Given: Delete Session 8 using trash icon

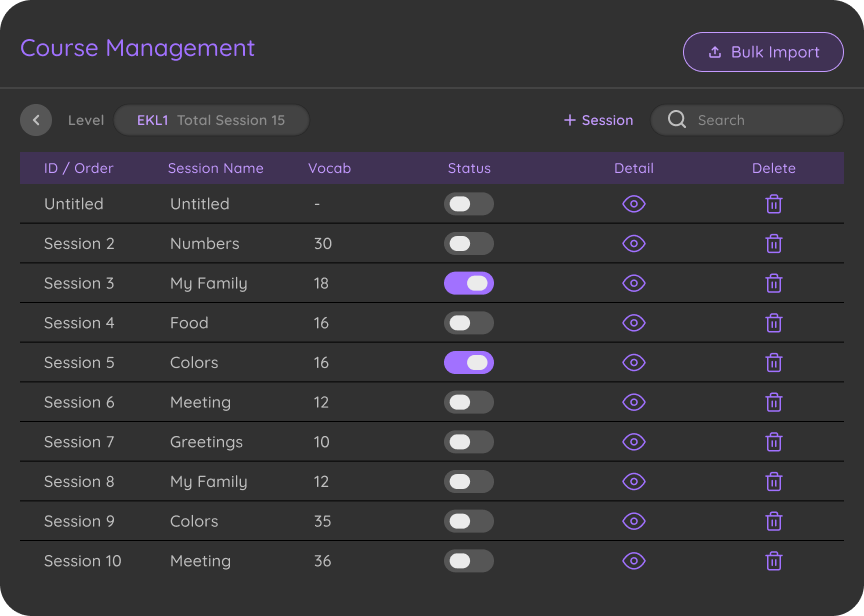Looking at the screenshot, I should [774, 482].
